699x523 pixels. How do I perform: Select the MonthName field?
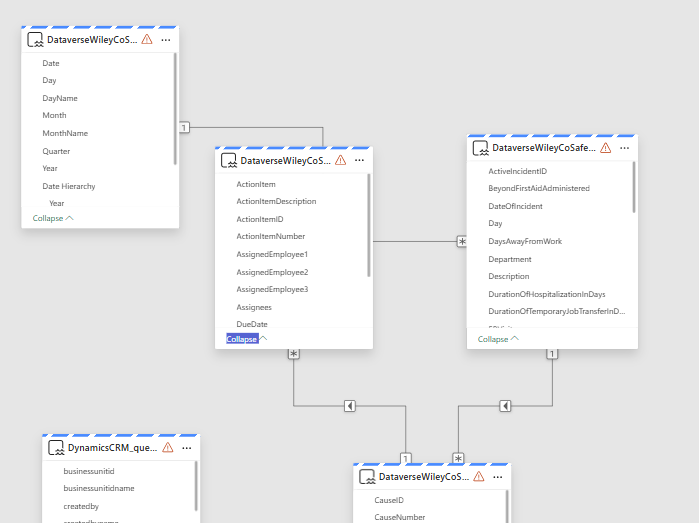coord(65,133)
